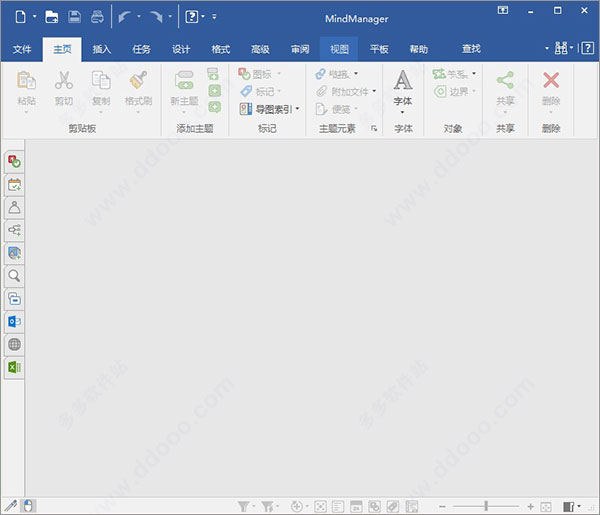Screen dimensions: 600x515
Task: Click the 剪切 (Cut) scissors icon
Action: click(x=64, y=80)
